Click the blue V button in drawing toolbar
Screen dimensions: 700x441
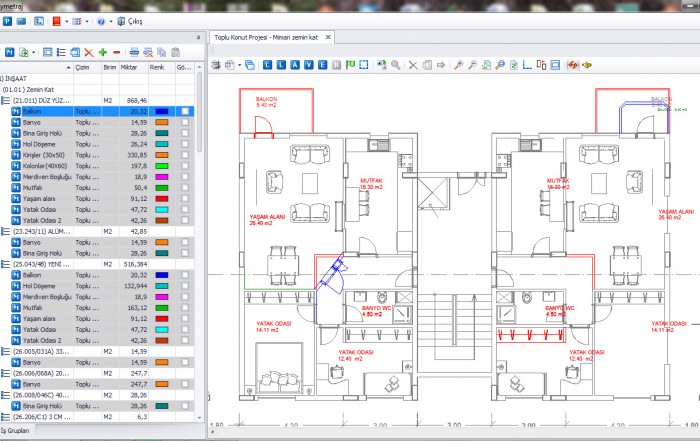309,65
